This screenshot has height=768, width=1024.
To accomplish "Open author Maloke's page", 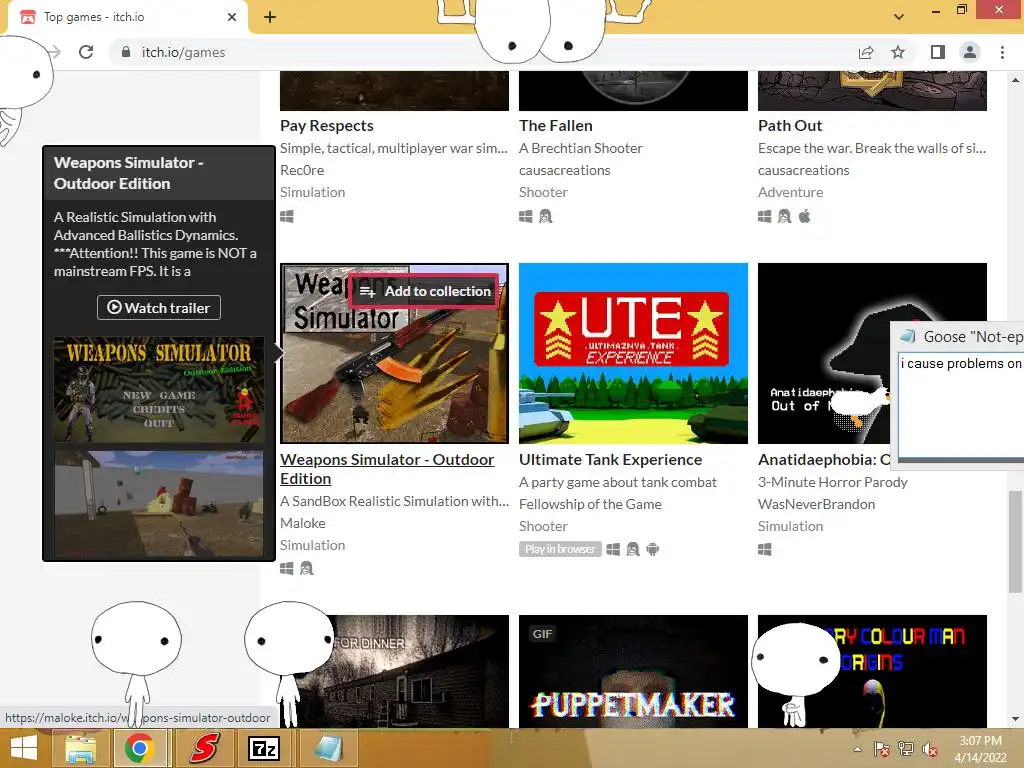I will (302, 523).
